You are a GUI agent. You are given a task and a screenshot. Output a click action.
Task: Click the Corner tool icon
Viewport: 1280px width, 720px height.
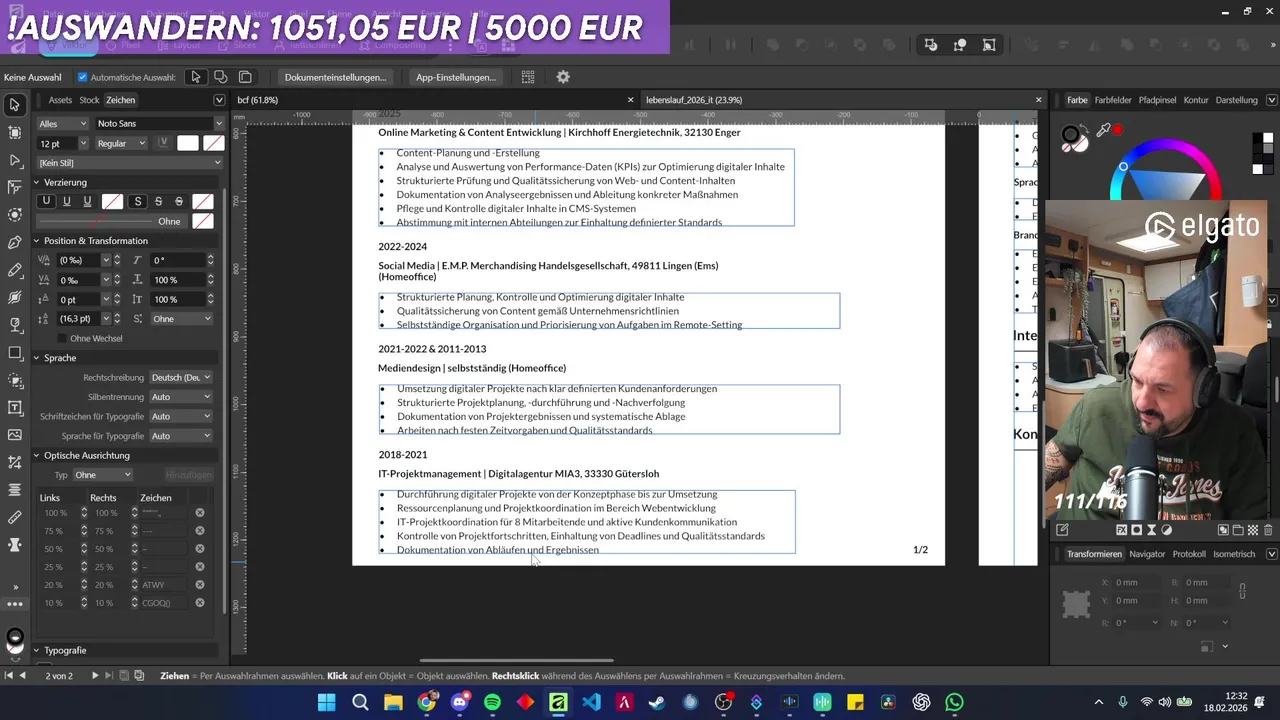pyautogui.click(x=14, y=187)
